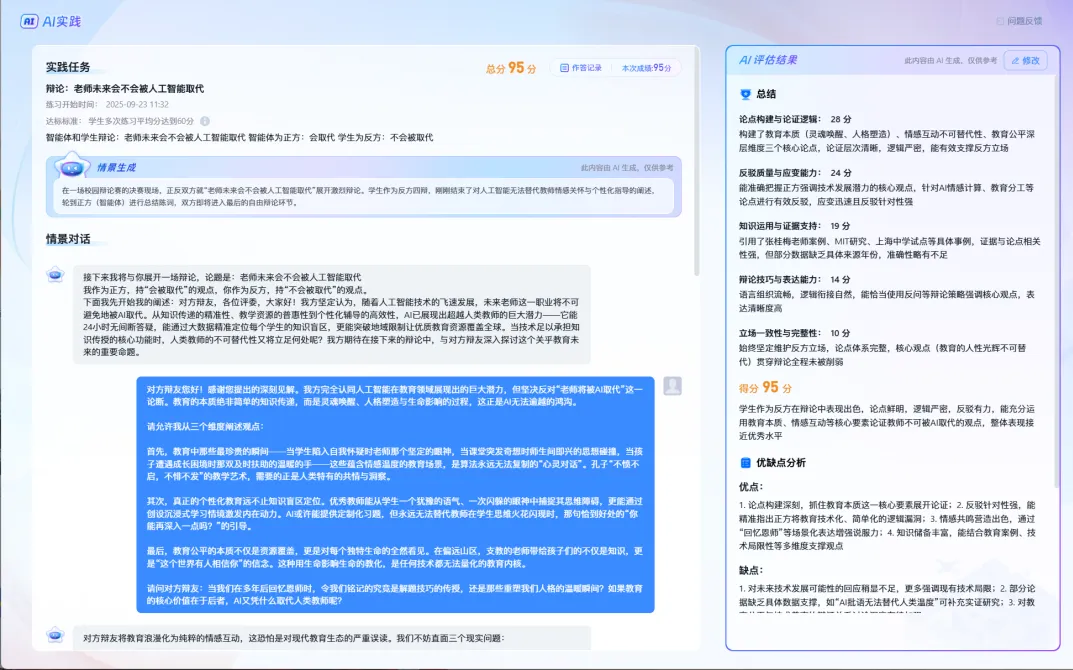Click the 此内容由 AI 生成 note beside 修改
The image size is (1073, 670).
point(951,60)
